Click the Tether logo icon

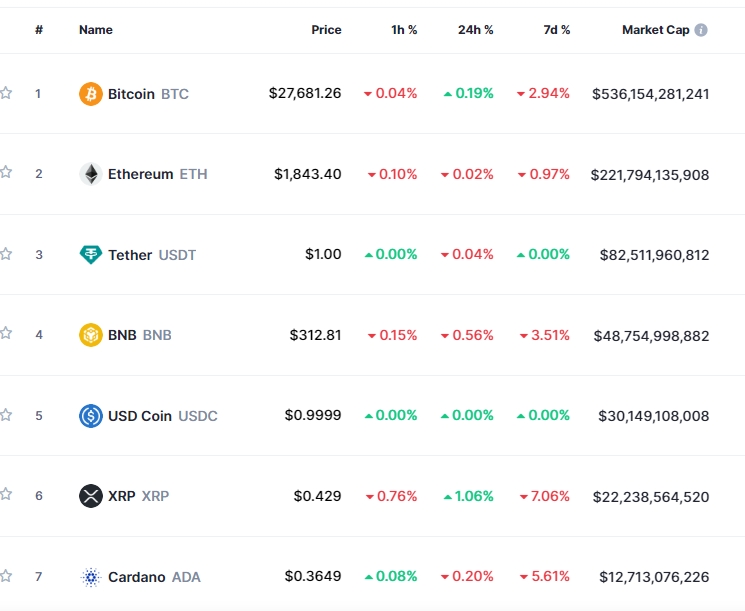[x=91, y=255]
